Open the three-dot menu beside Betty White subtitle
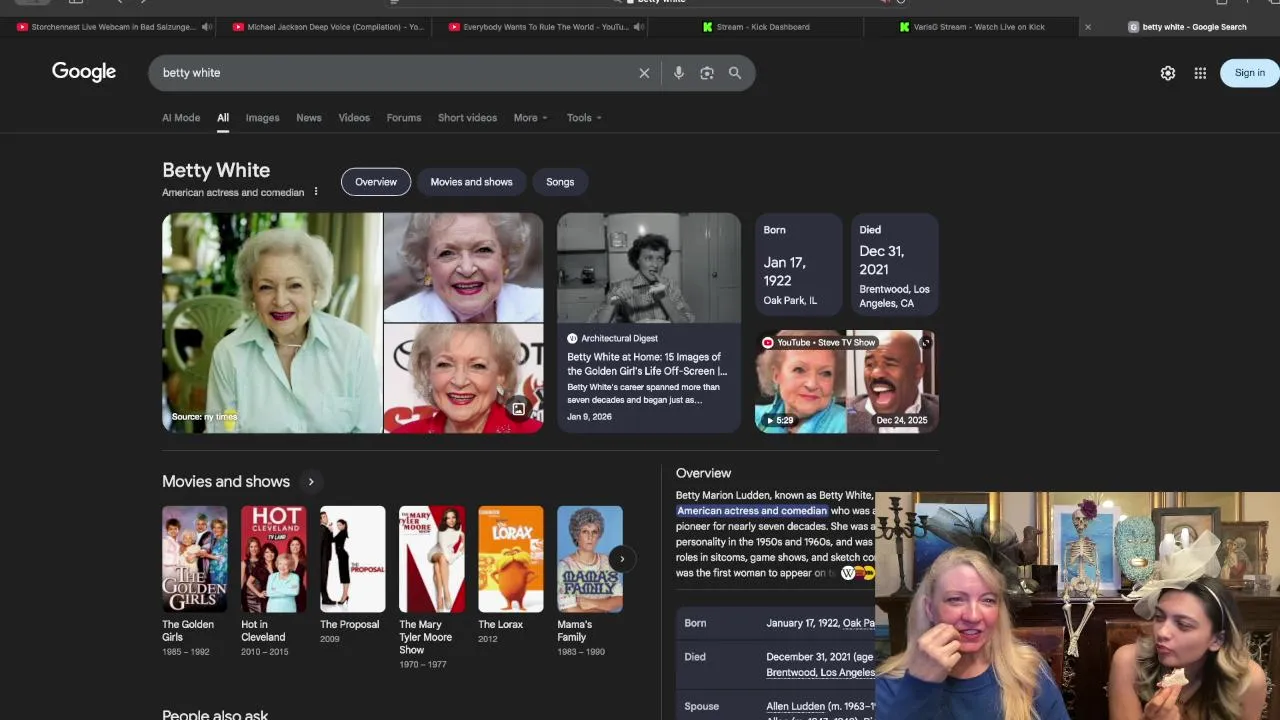 (x=316, y=192)
